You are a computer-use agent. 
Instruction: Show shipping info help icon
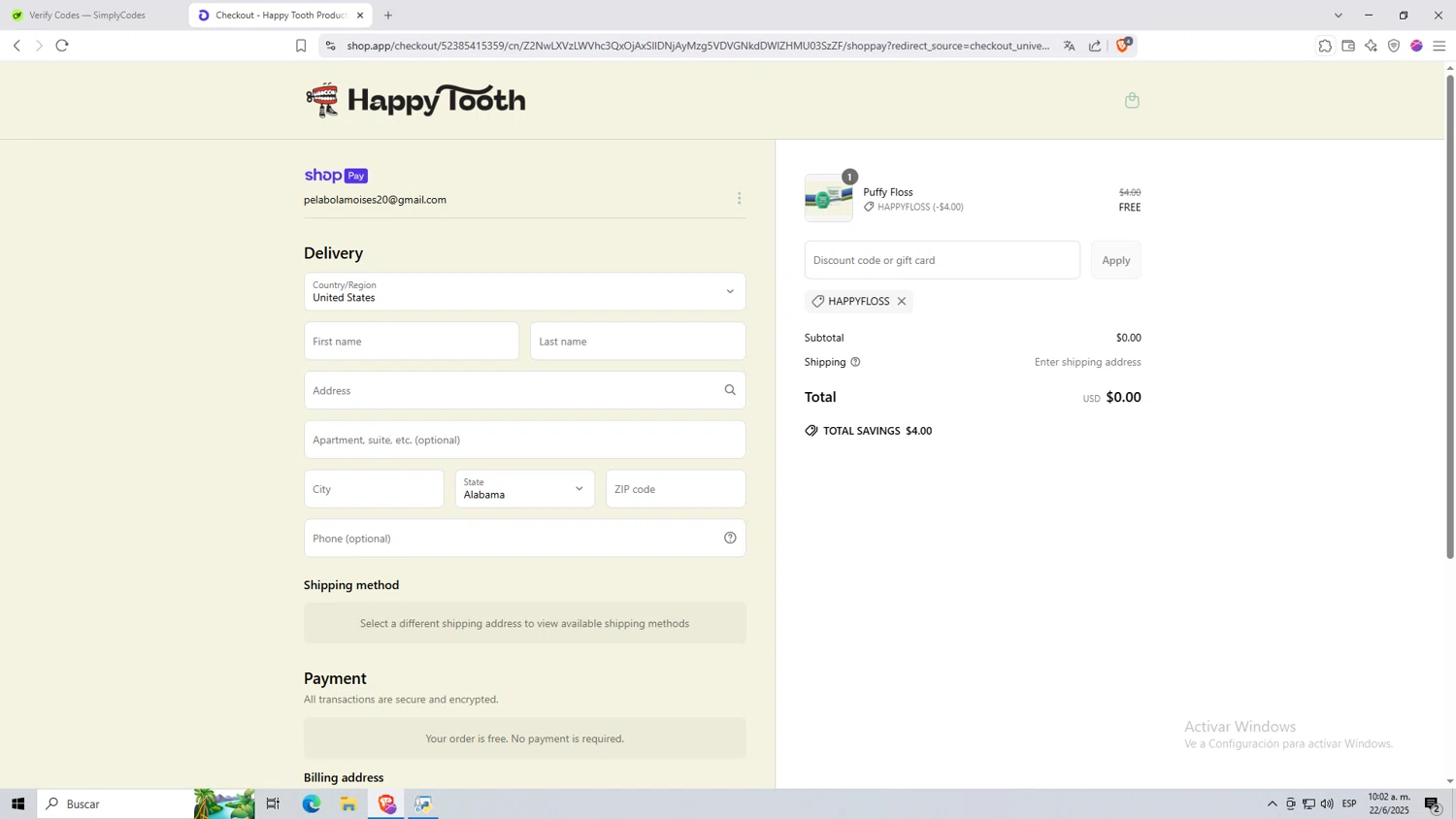tap(855, 362)
